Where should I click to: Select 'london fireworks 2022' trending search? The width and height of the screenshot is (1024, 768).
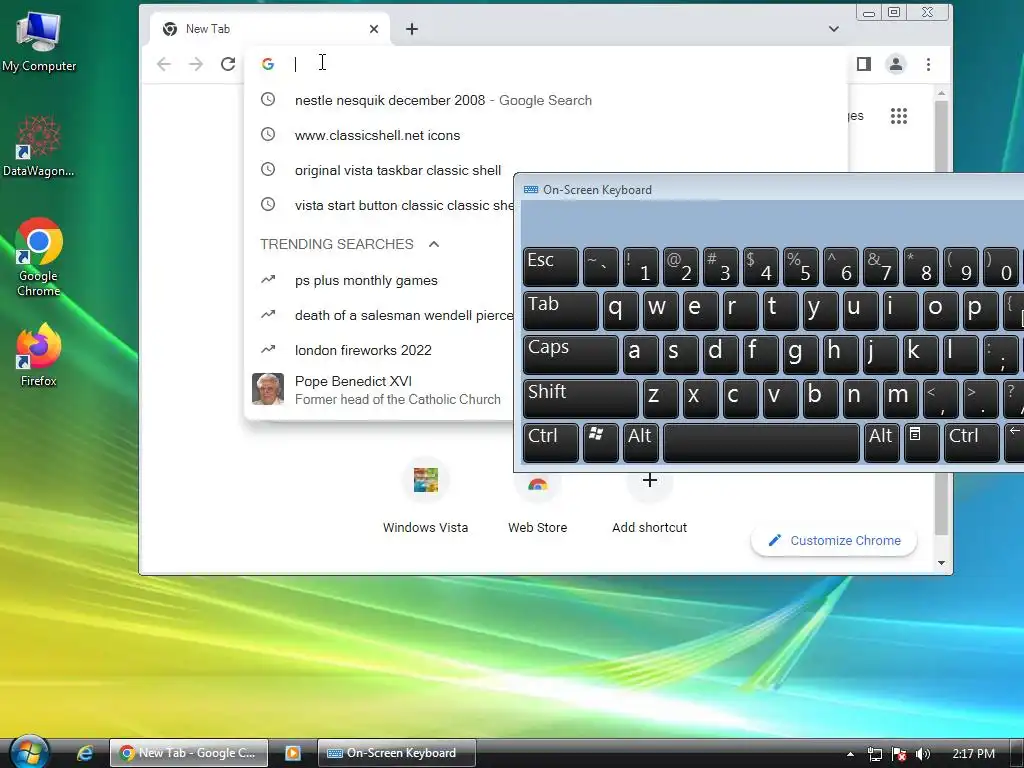point(379,350)
